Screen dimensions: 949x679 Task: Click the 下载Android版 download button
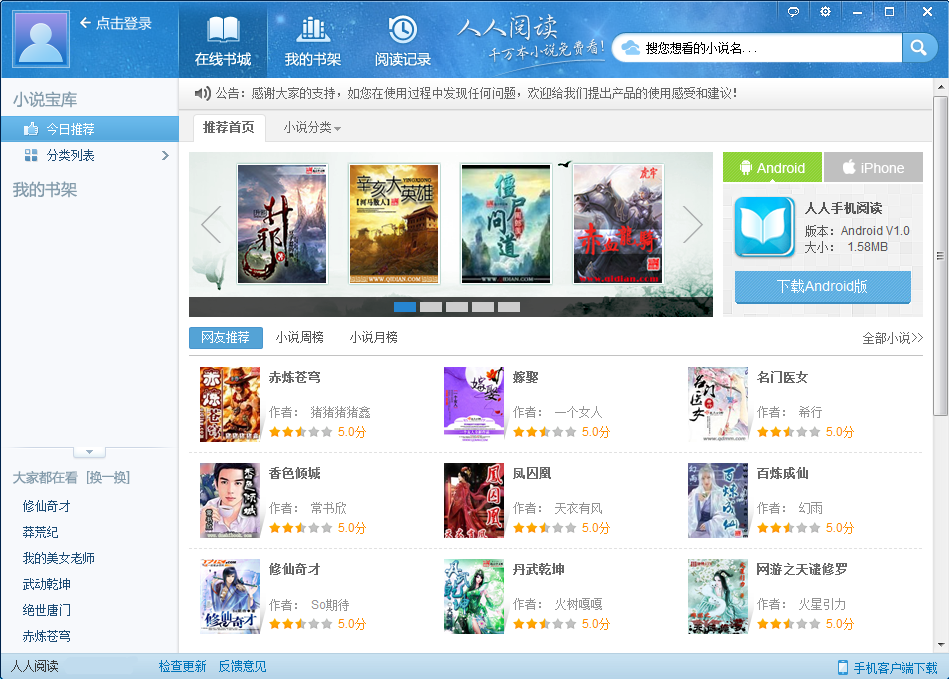click(822, 287)
